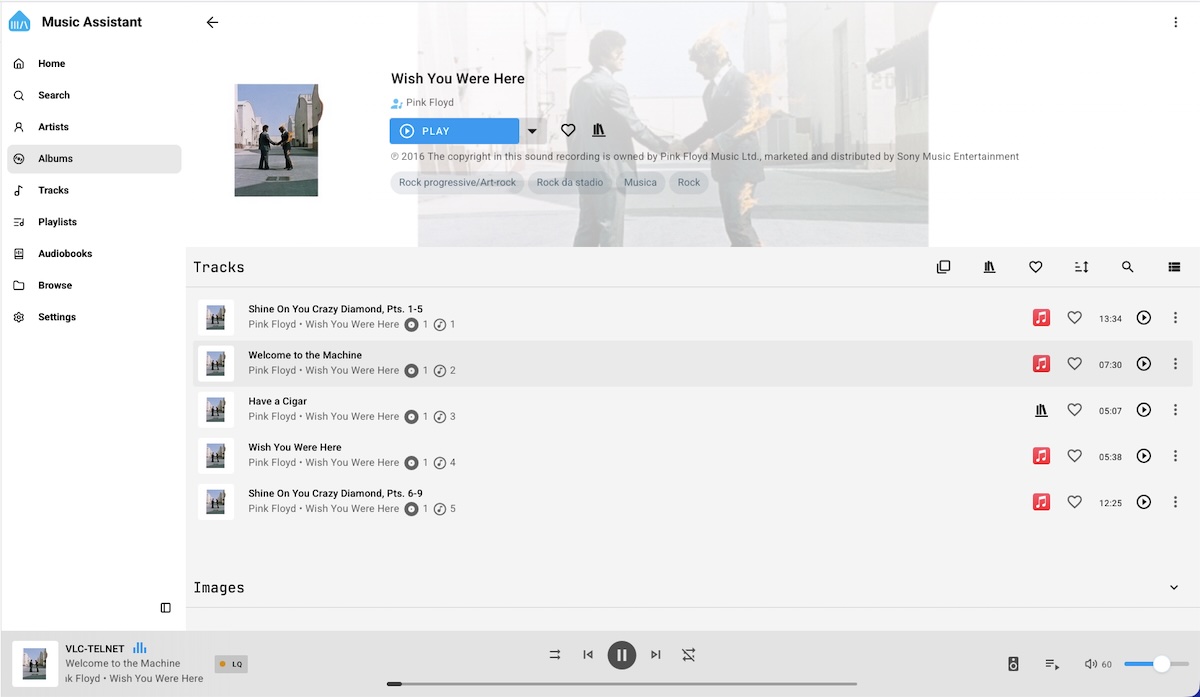The image size is (1200, 697).
Task: Click the back arrow above the album
Action: (212, 22)
